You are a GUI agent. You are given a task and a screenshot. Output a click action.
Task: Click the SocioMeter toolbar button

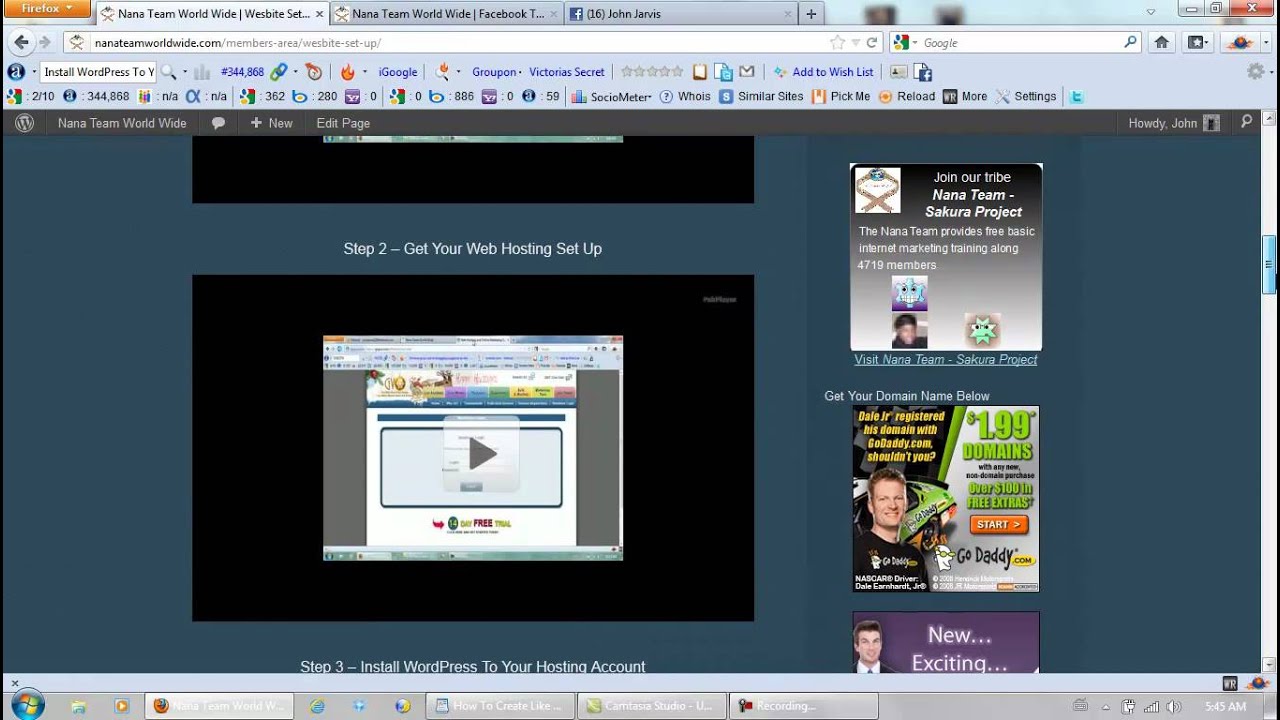click(611, 97)
